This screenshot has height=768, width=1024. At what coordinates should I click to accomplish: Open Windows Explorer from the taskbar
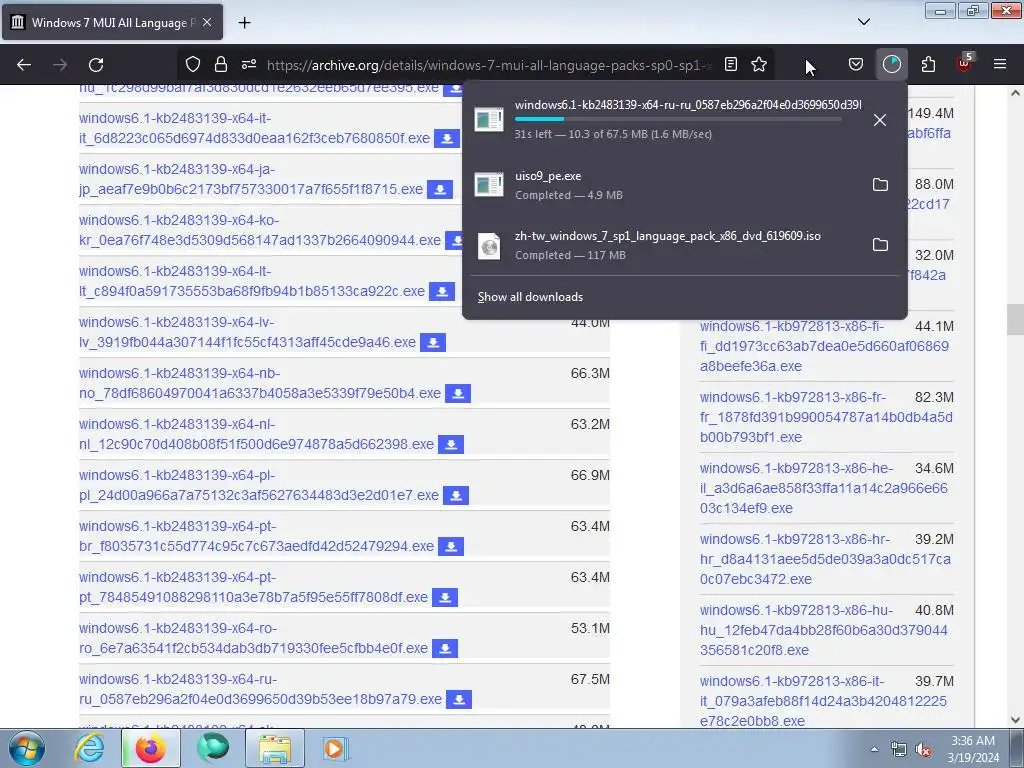click(x=275, y=748)
